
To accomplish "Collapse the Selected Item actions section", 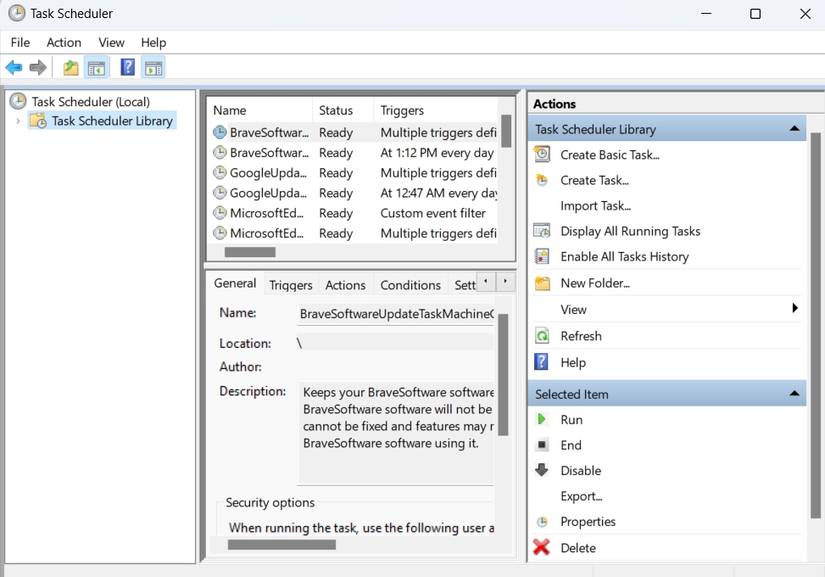I will click(794, 394).
